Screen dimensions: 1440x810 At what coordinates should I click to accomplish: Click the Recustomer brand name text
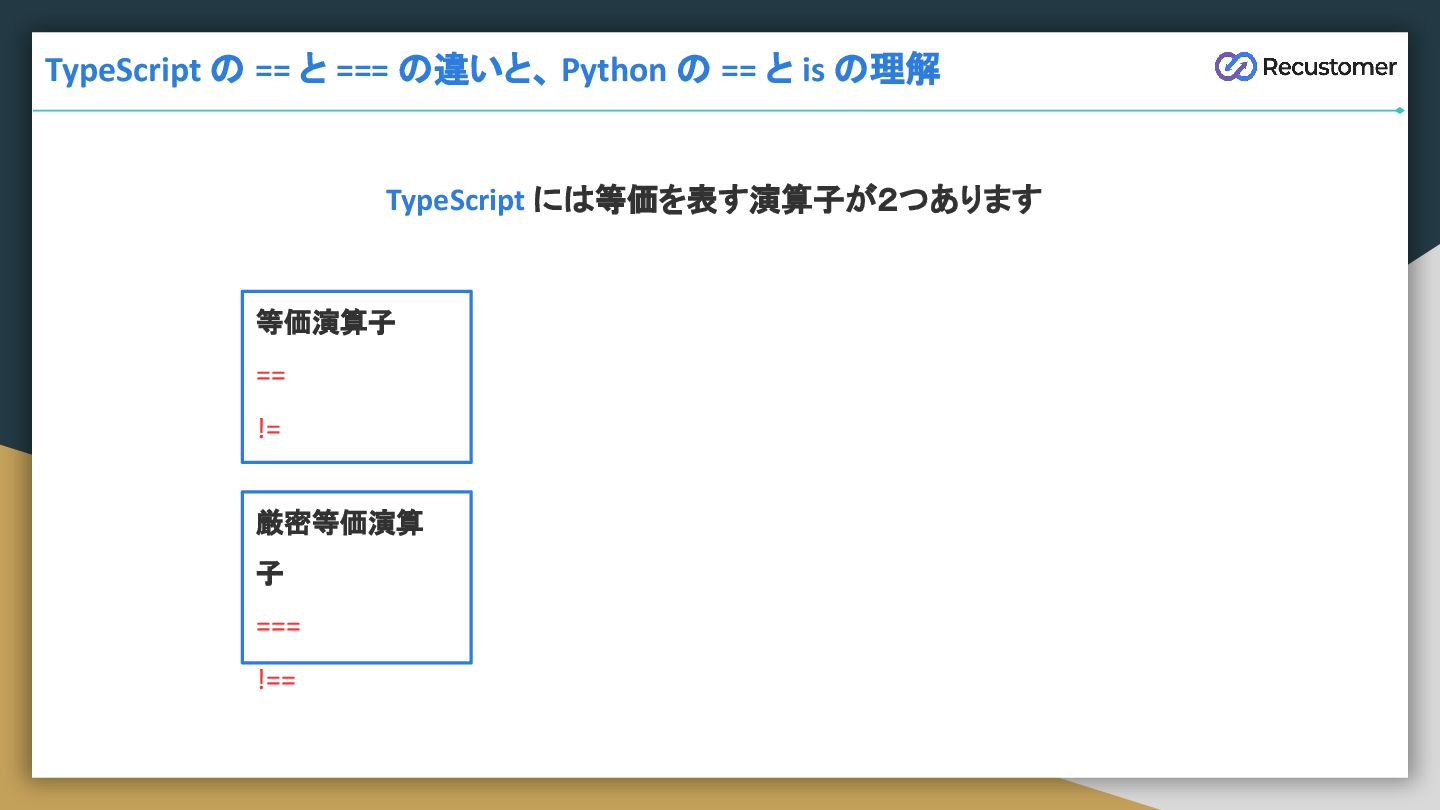pos(1329,67)
